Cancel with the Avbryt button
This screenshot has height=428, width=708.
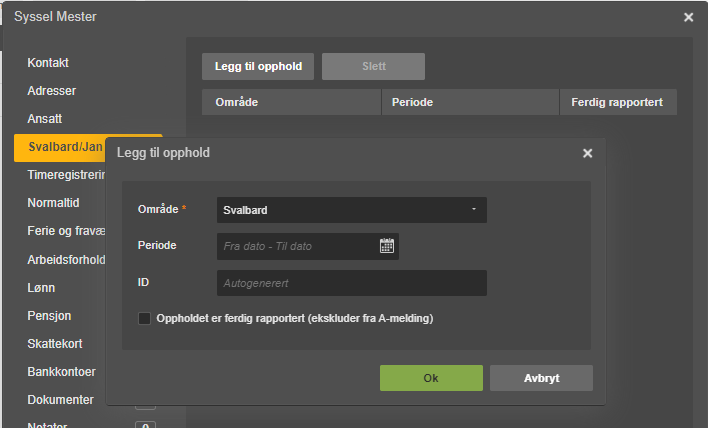[541, 378]
